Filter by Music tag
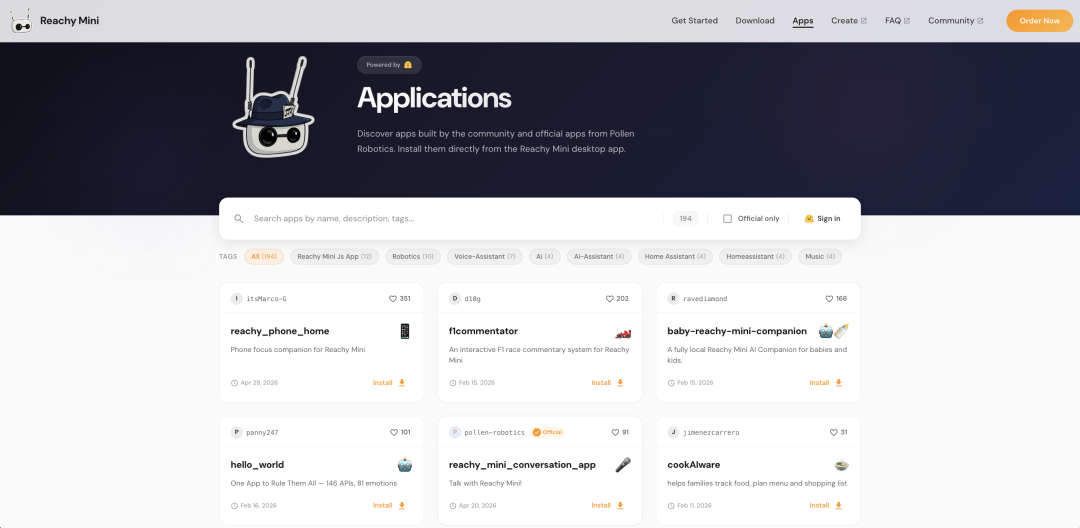The image size is (1080, 528). (x=820, y=256)
